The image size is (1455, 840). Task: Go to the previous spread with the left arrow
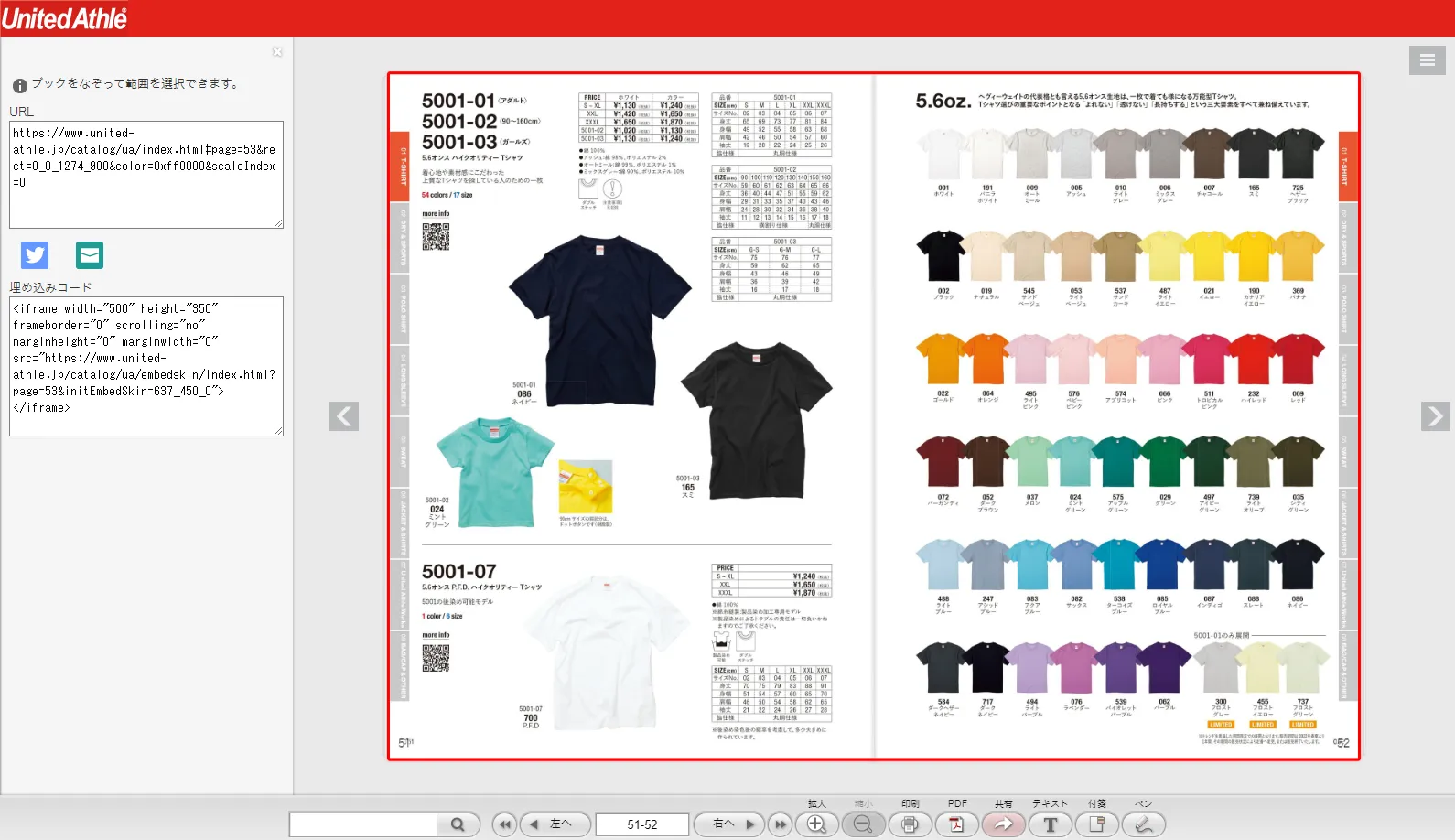344,416
